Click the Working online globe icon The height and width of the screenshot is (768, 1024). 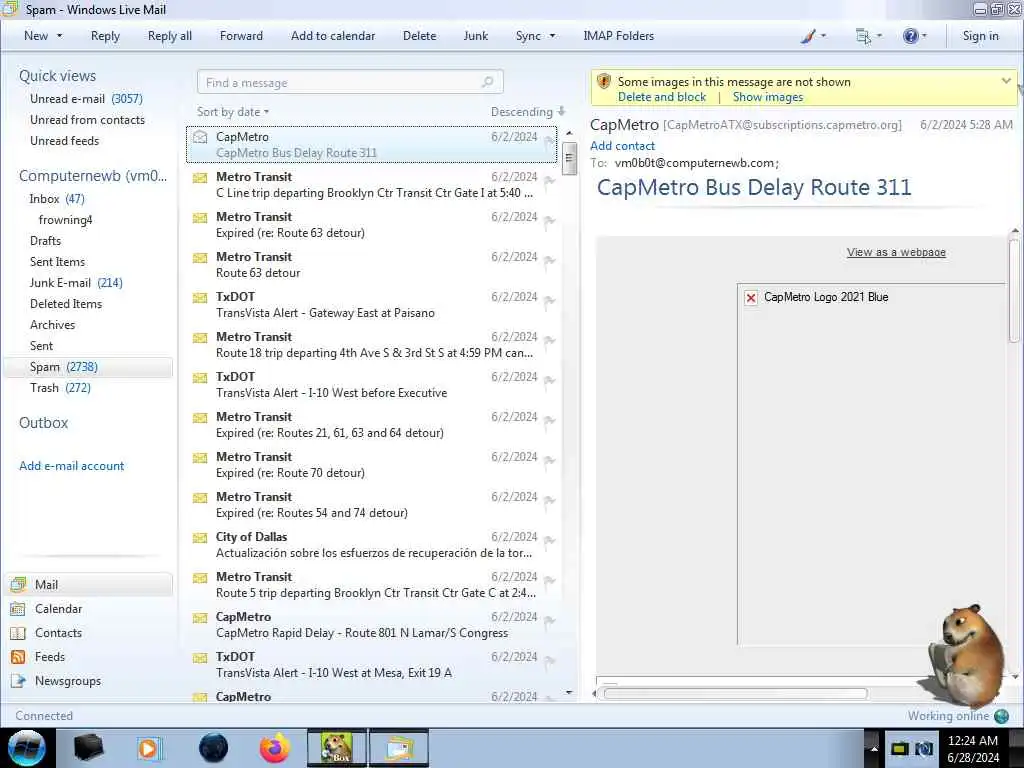tap(1001, 716)
